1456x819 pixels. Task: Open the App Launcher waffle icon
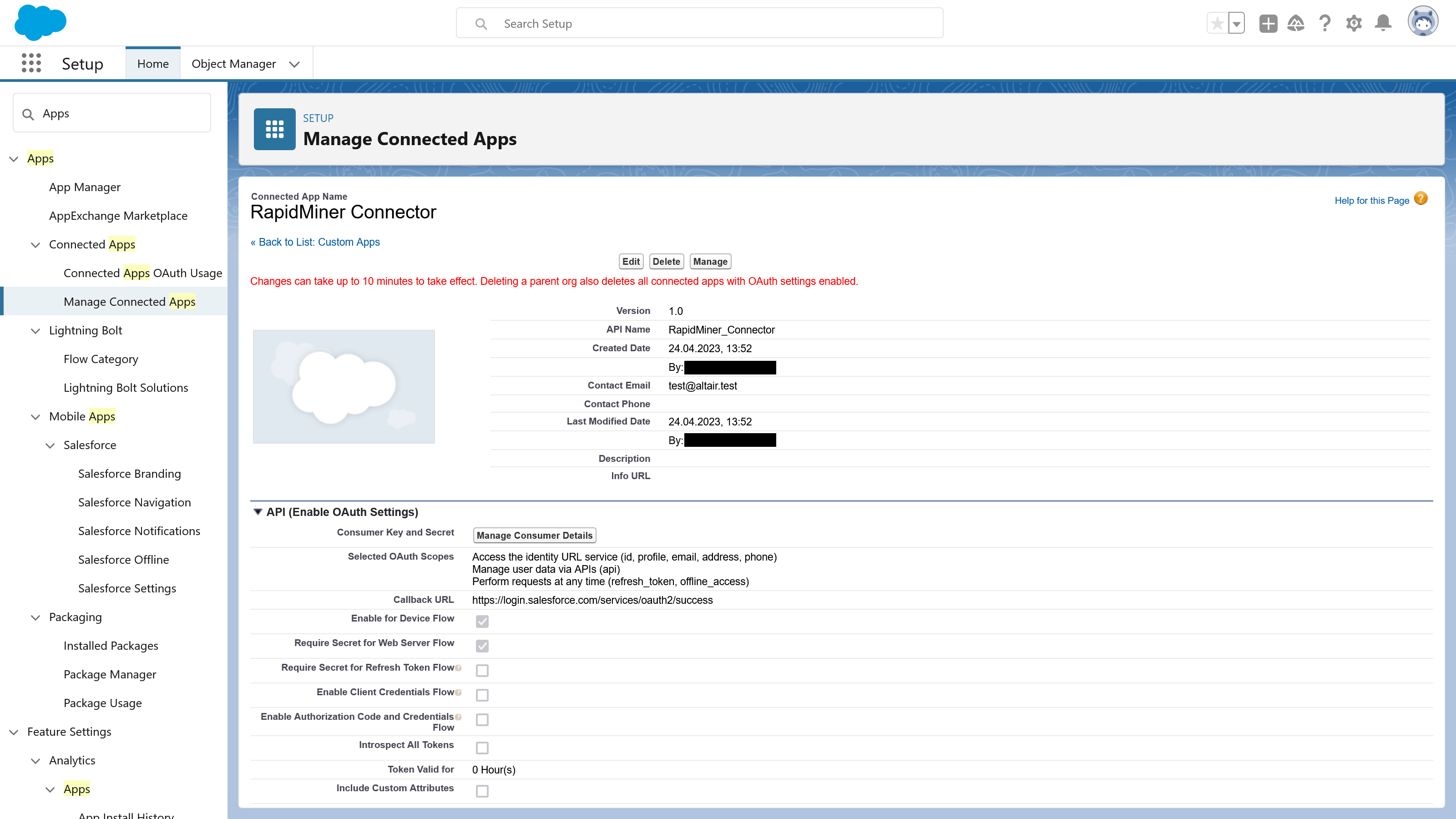click(31, 63)
